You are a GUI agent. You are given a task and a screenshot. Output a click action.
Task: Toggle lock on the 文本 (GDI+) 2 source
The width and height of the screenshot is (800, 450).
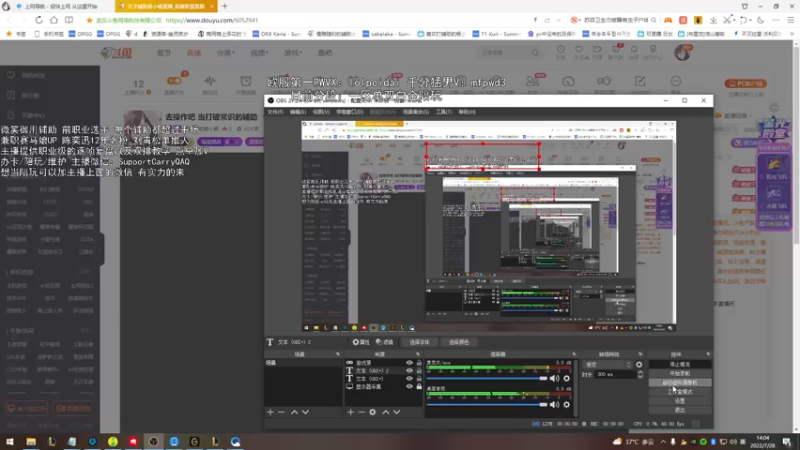click(419, 371)
